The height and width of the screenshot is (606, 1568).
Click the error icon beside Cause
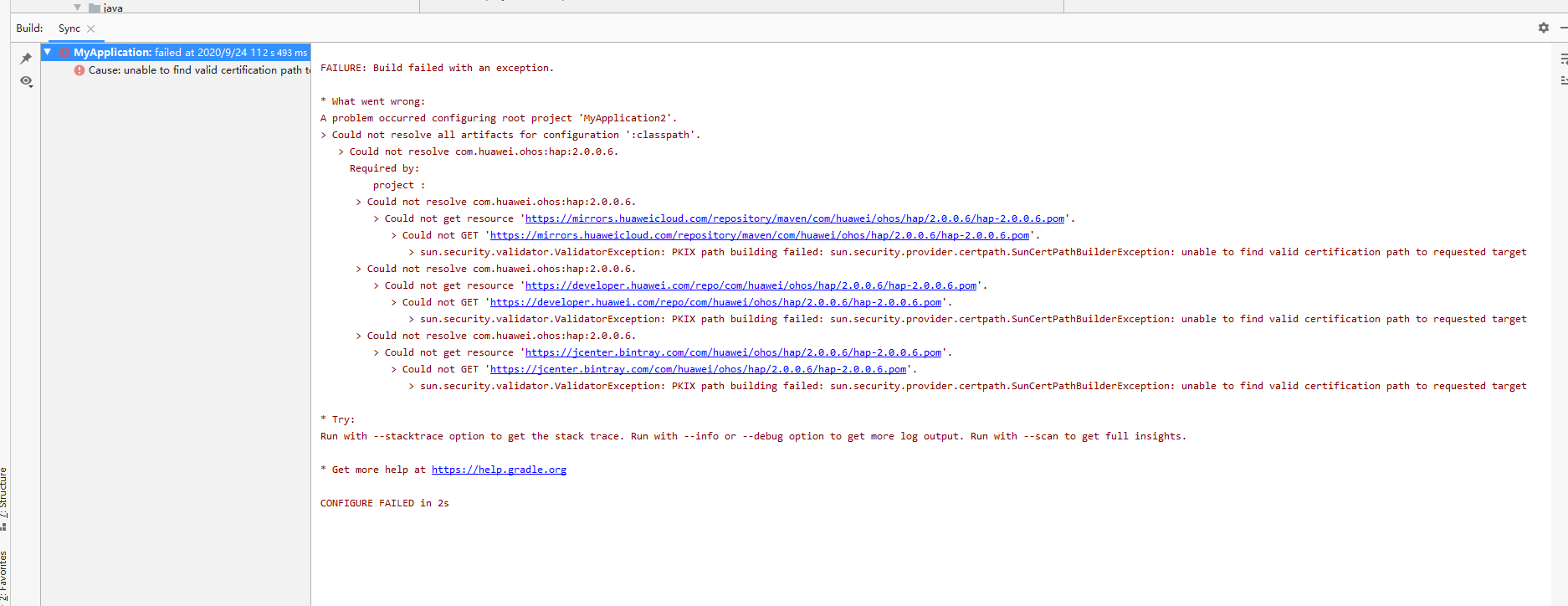tap(79, 70)
